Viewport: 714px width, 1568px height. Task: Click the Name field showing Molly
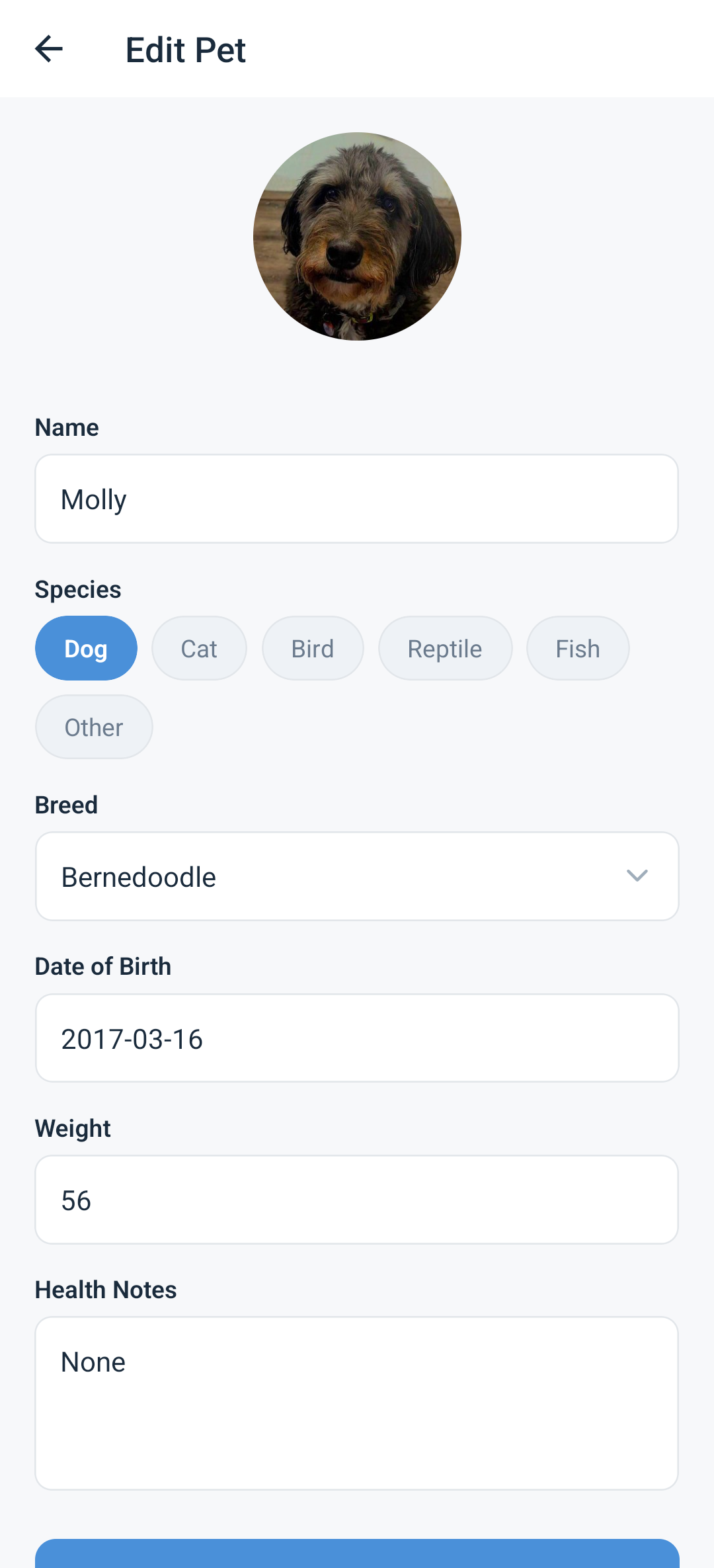pyautogui.click(x=356, y=498)
